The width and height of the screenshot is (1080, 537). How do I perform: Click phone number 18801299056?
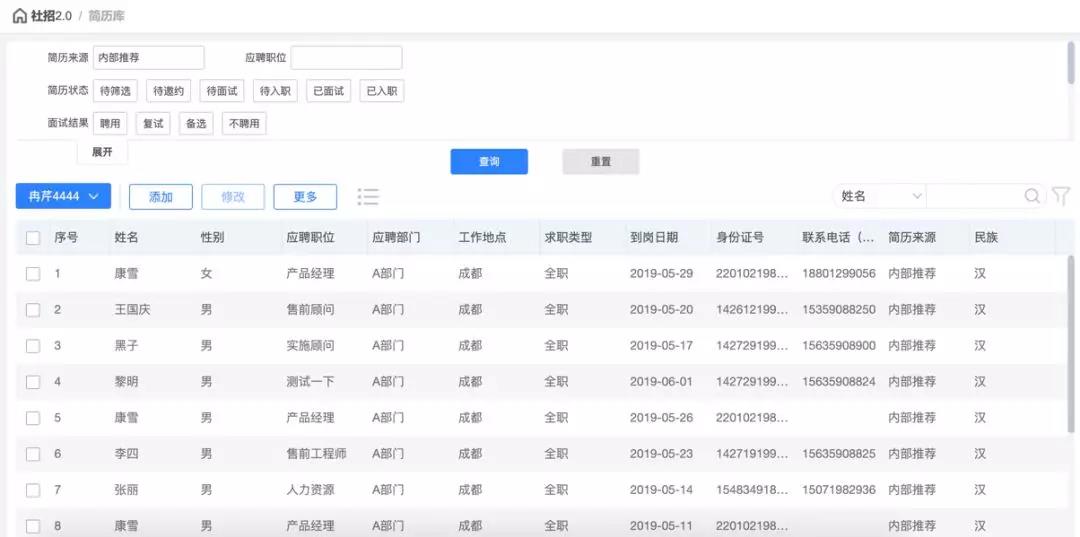click(839, 274)
